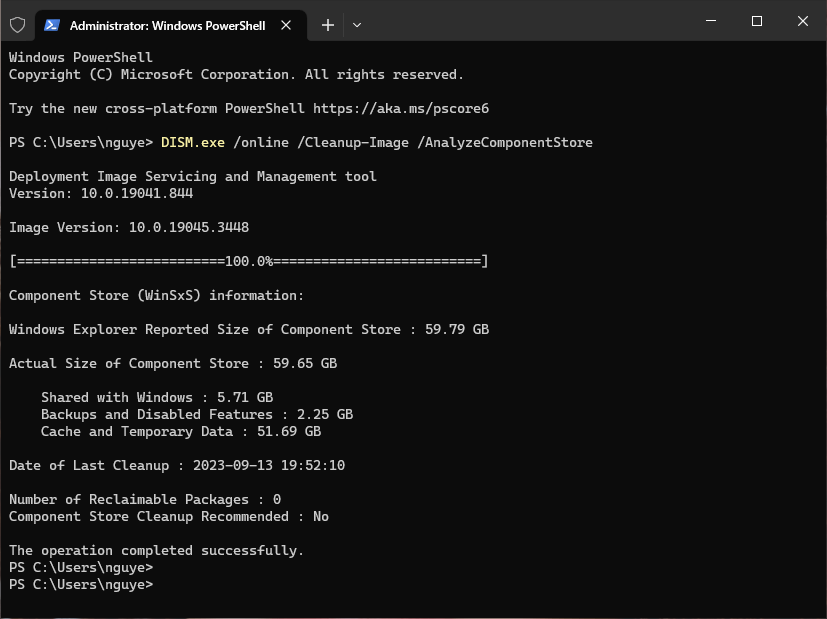Screen dimensions: 827x619
Task: Click the /Cleanup-Image argument text
Action: click(x=353, y=142)
